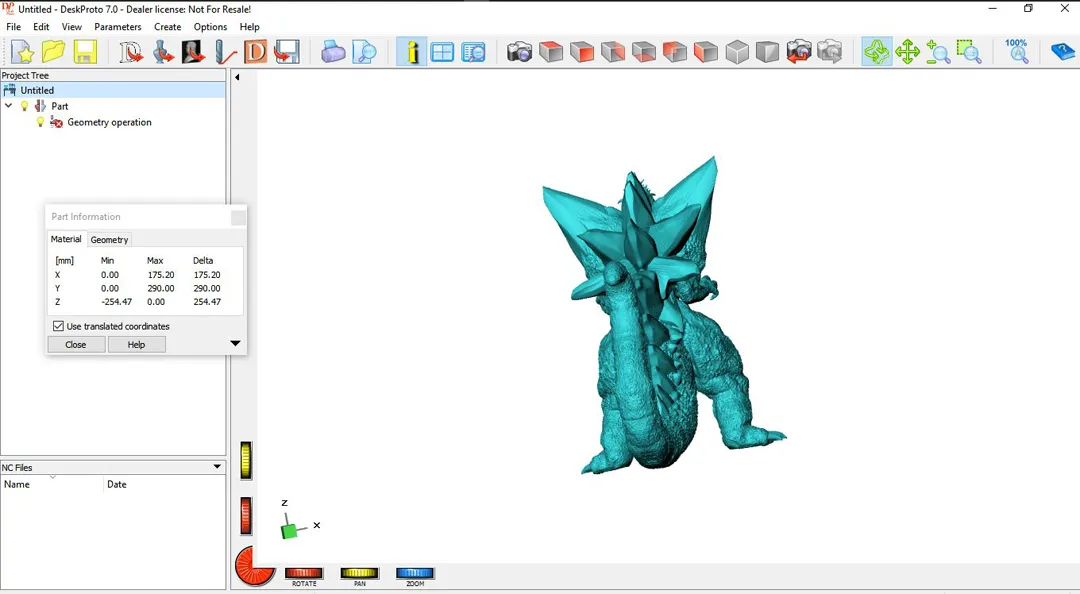The image size is (1080, 594).
Task: Open the Parameters menu
Action: (x=118, y=27)
